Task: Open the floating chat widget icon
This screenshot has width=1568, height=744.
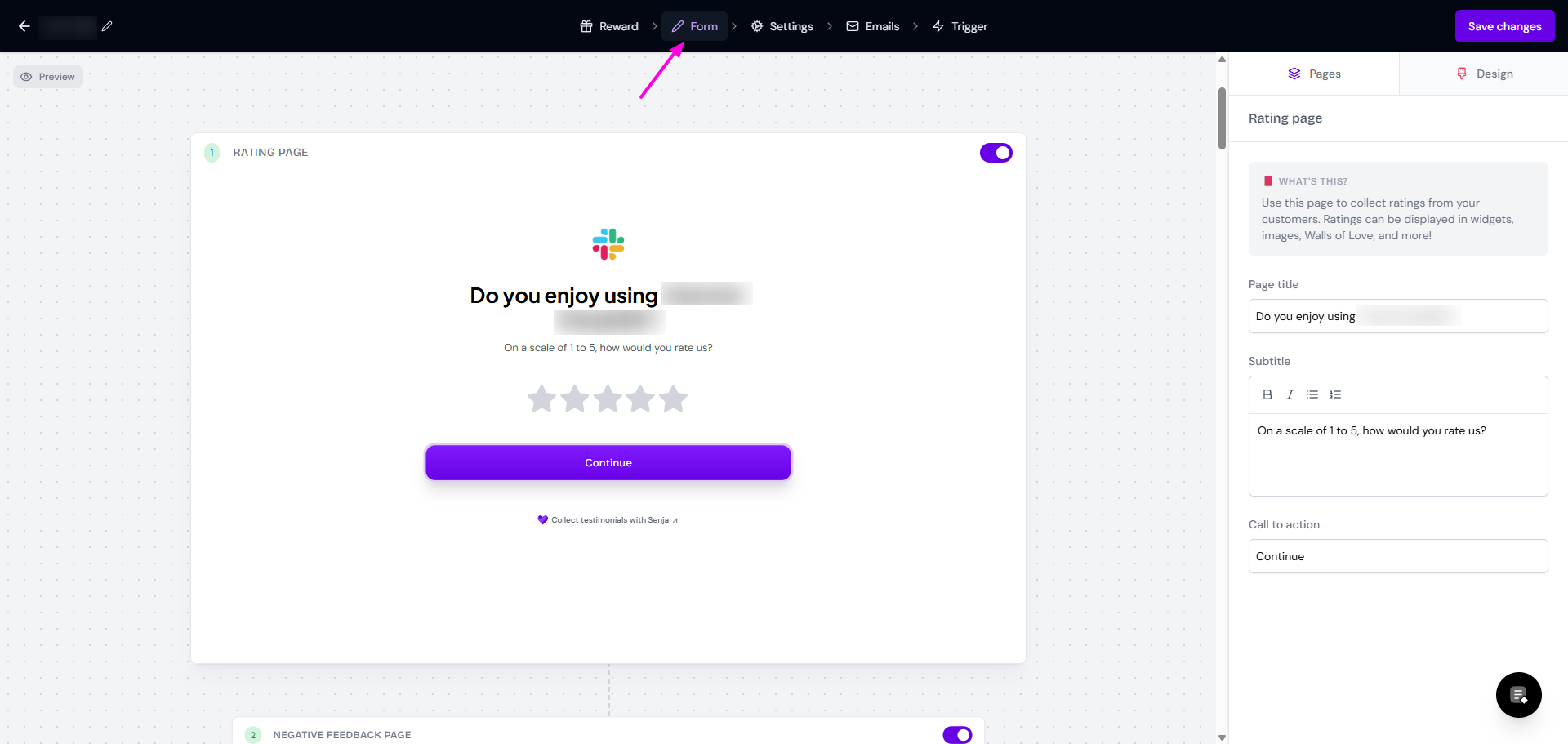Action: tap(1518, 695)
